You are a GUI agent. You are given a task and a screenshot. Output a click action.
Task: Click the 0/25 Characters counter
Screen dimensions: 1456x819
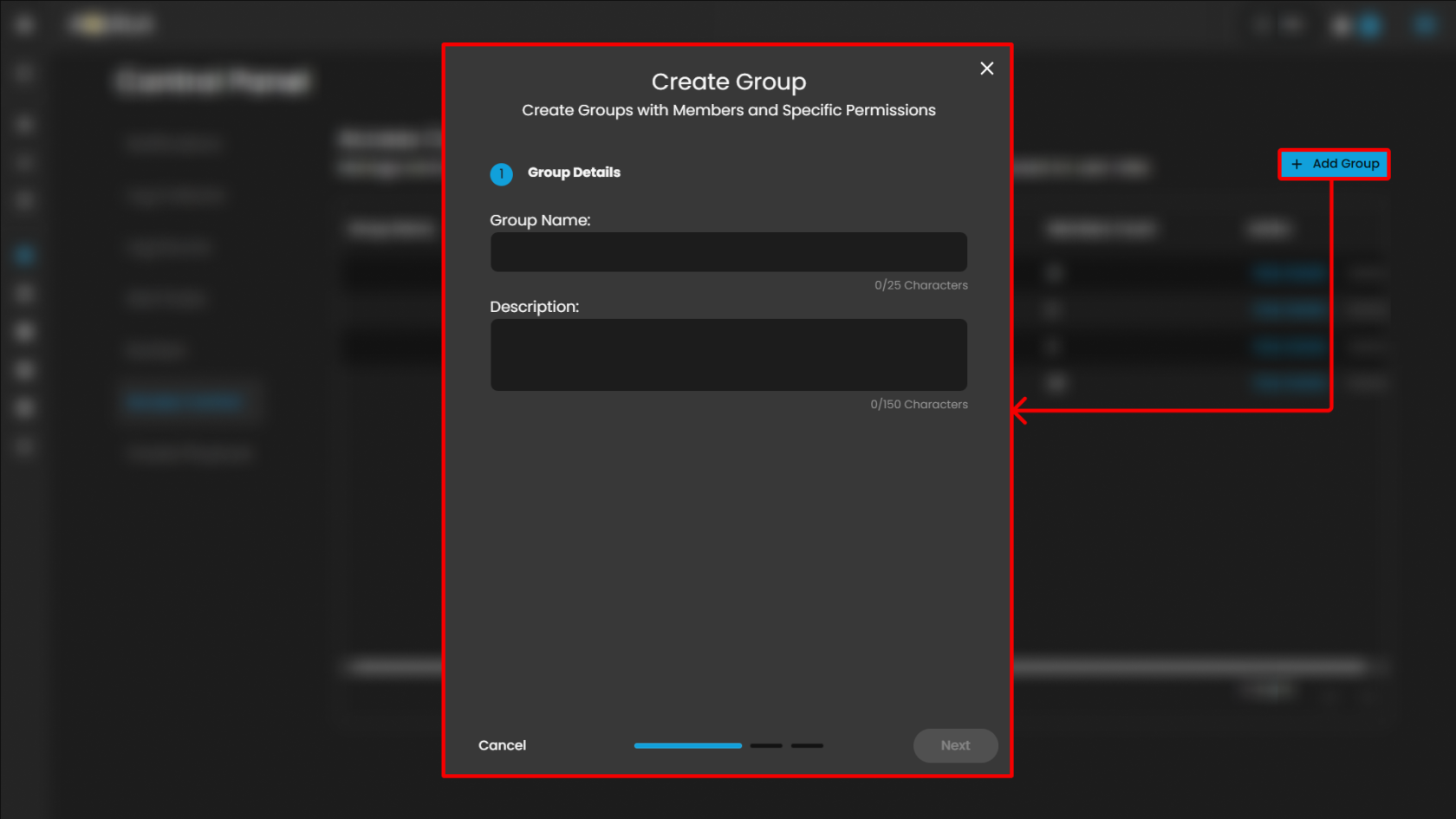click(920, 285)
